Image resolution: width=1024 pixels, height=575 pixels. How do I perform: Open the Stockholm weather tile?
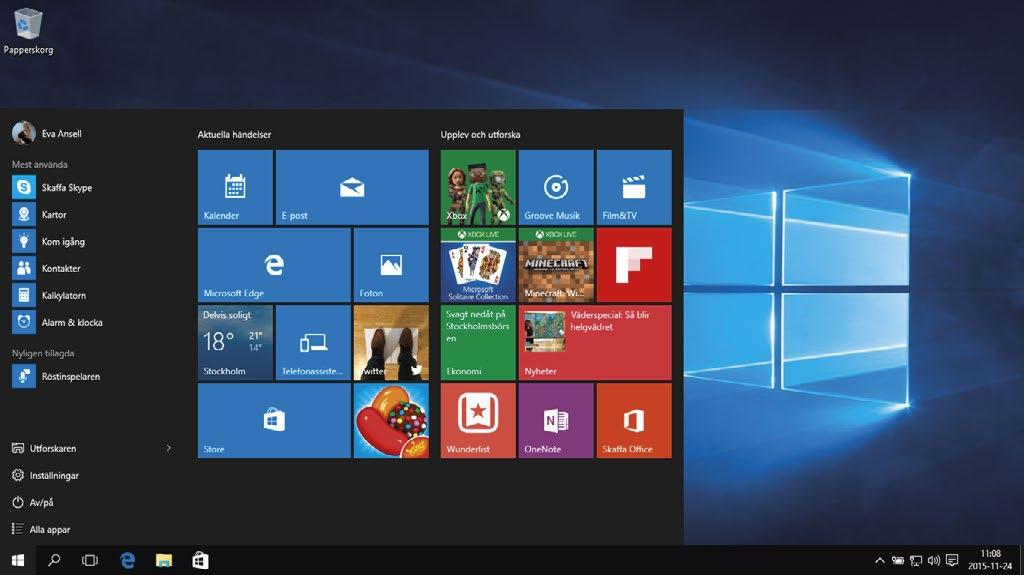(235, 342)
